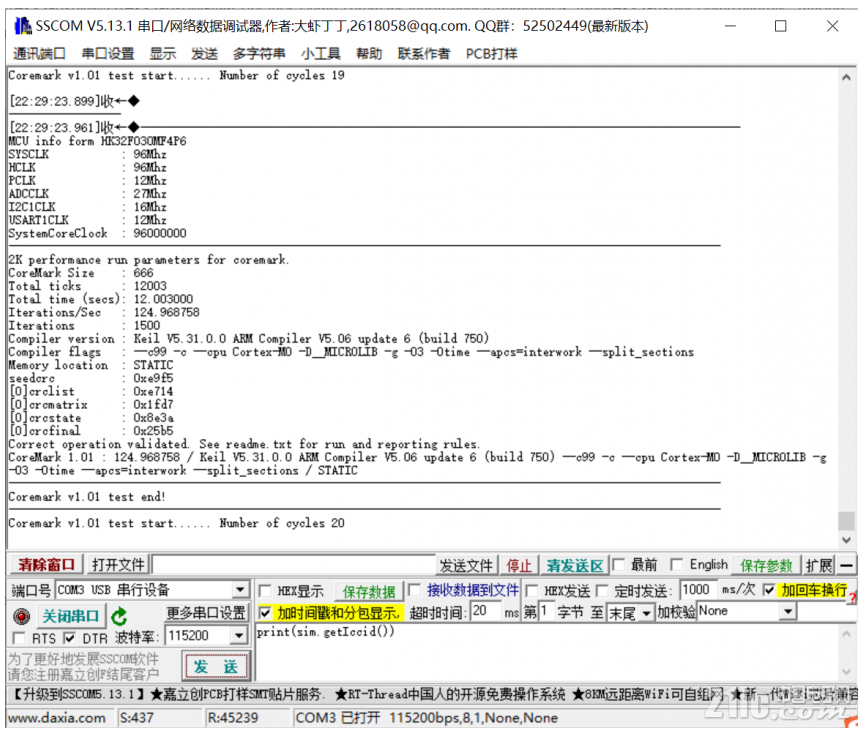Click the green reopen serial port icon

[118, 614]
